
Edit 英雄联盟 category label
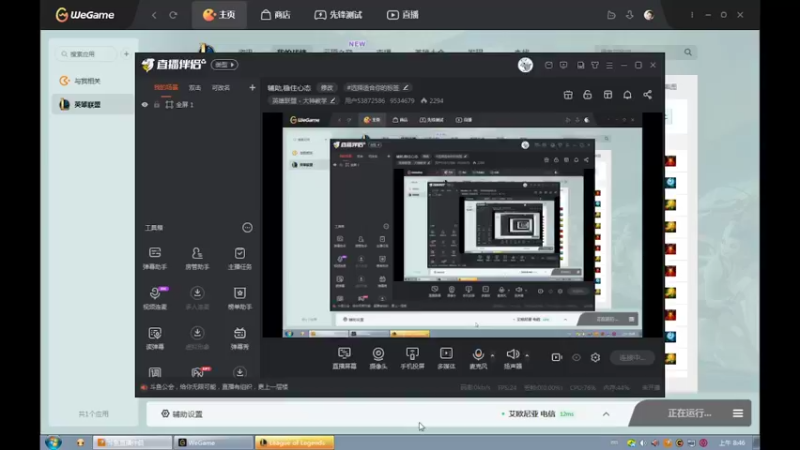(303, 101)
